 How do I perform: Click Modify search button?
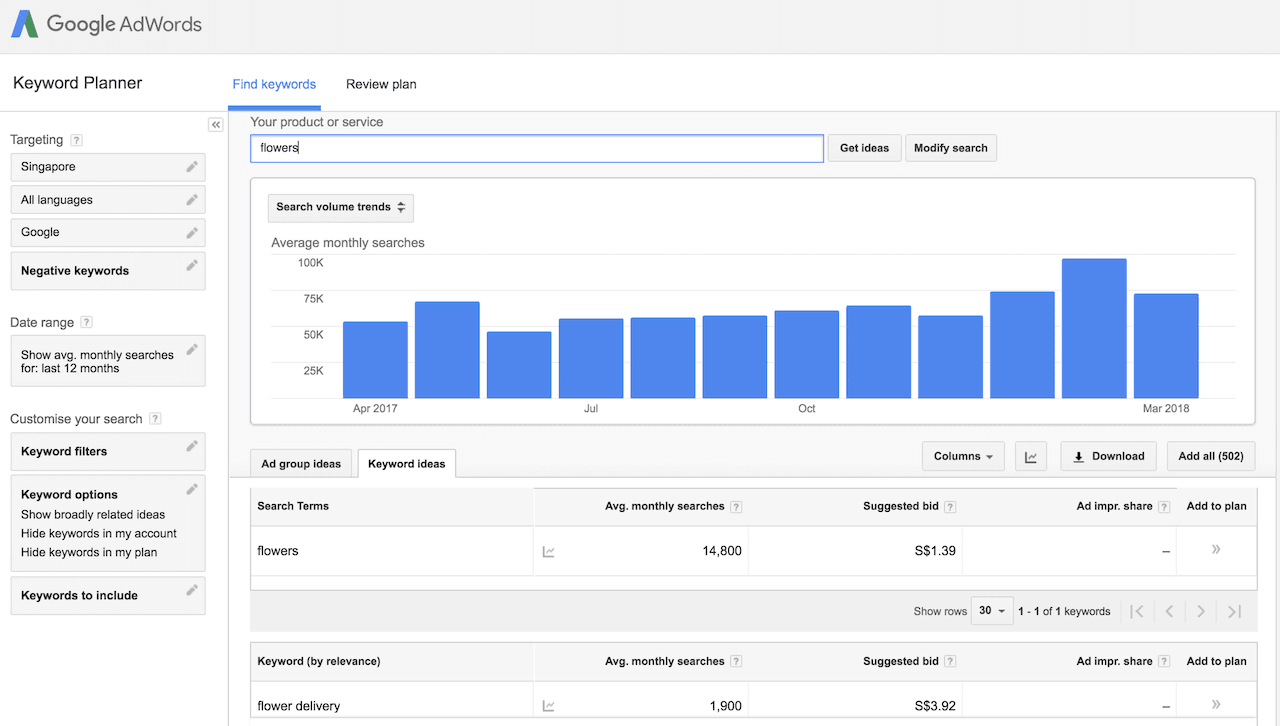[951, 148]
